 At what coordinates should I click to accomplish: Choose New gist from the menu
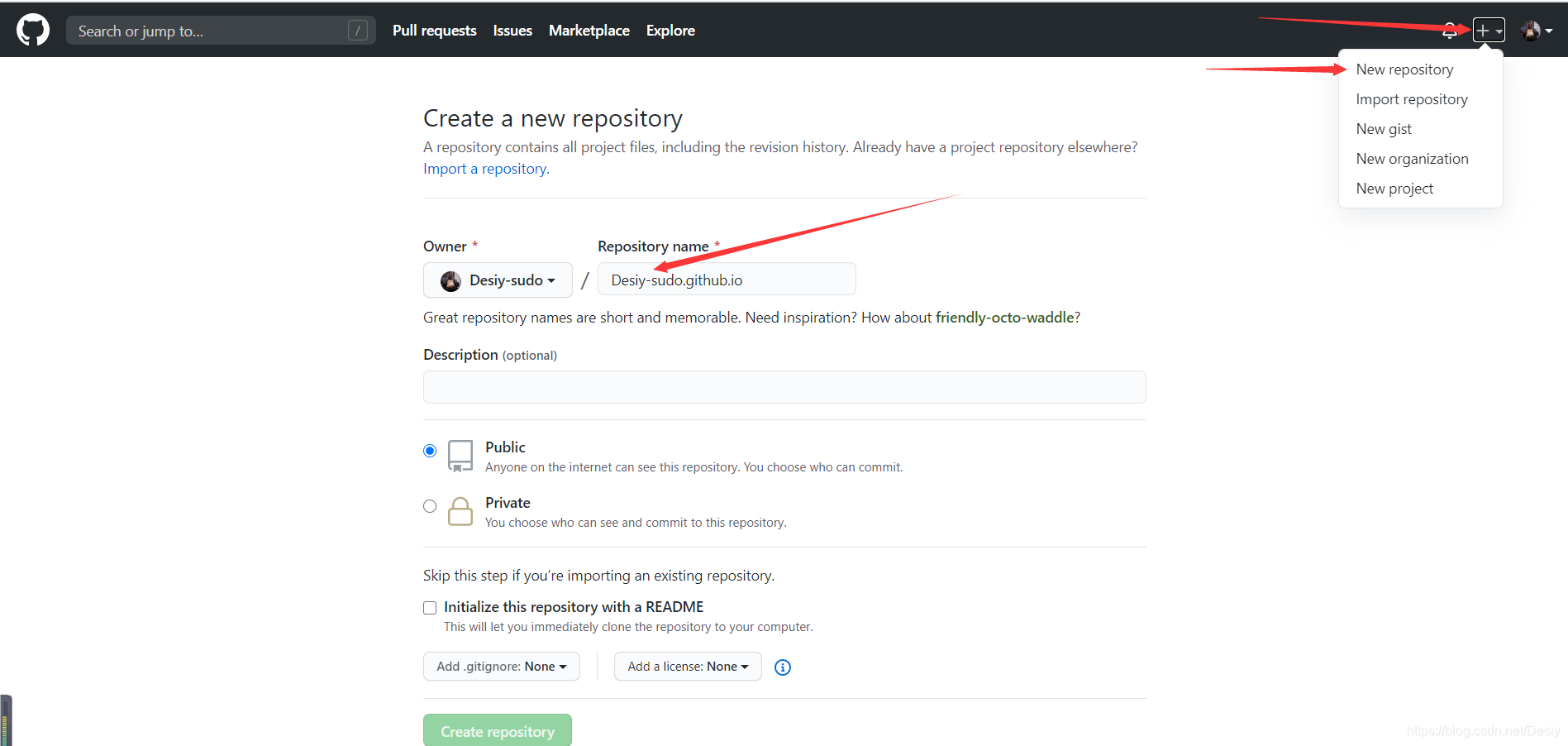(x=1384, y=129)
